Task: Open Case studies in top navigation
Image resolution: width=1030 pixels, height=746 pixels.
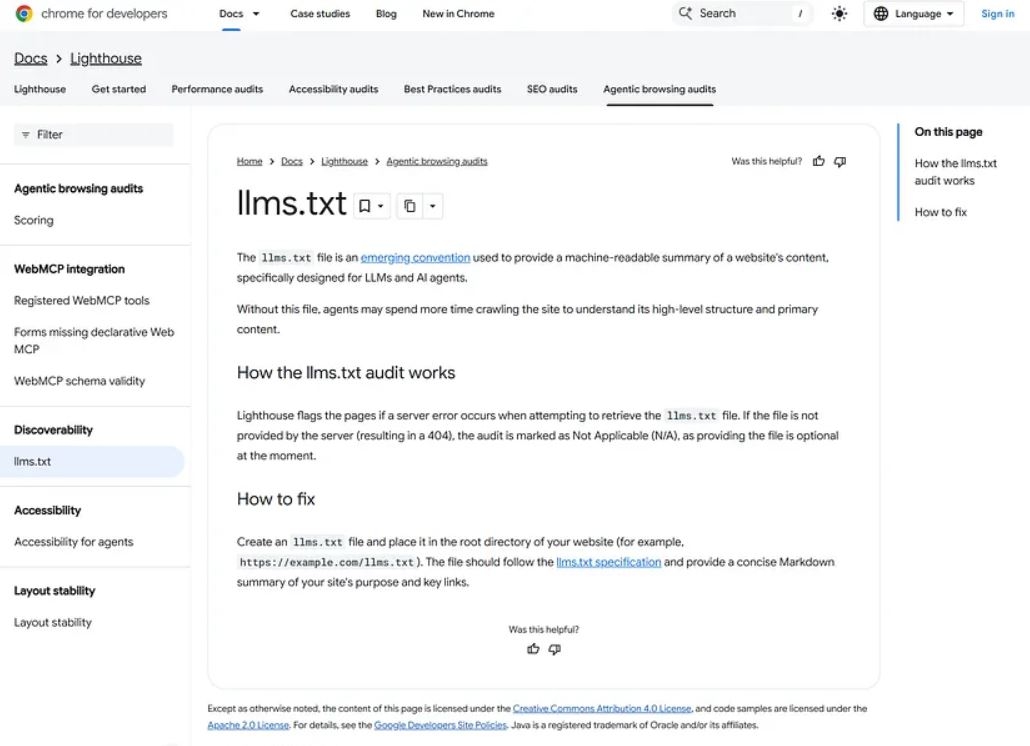Action: coord(320,14)
